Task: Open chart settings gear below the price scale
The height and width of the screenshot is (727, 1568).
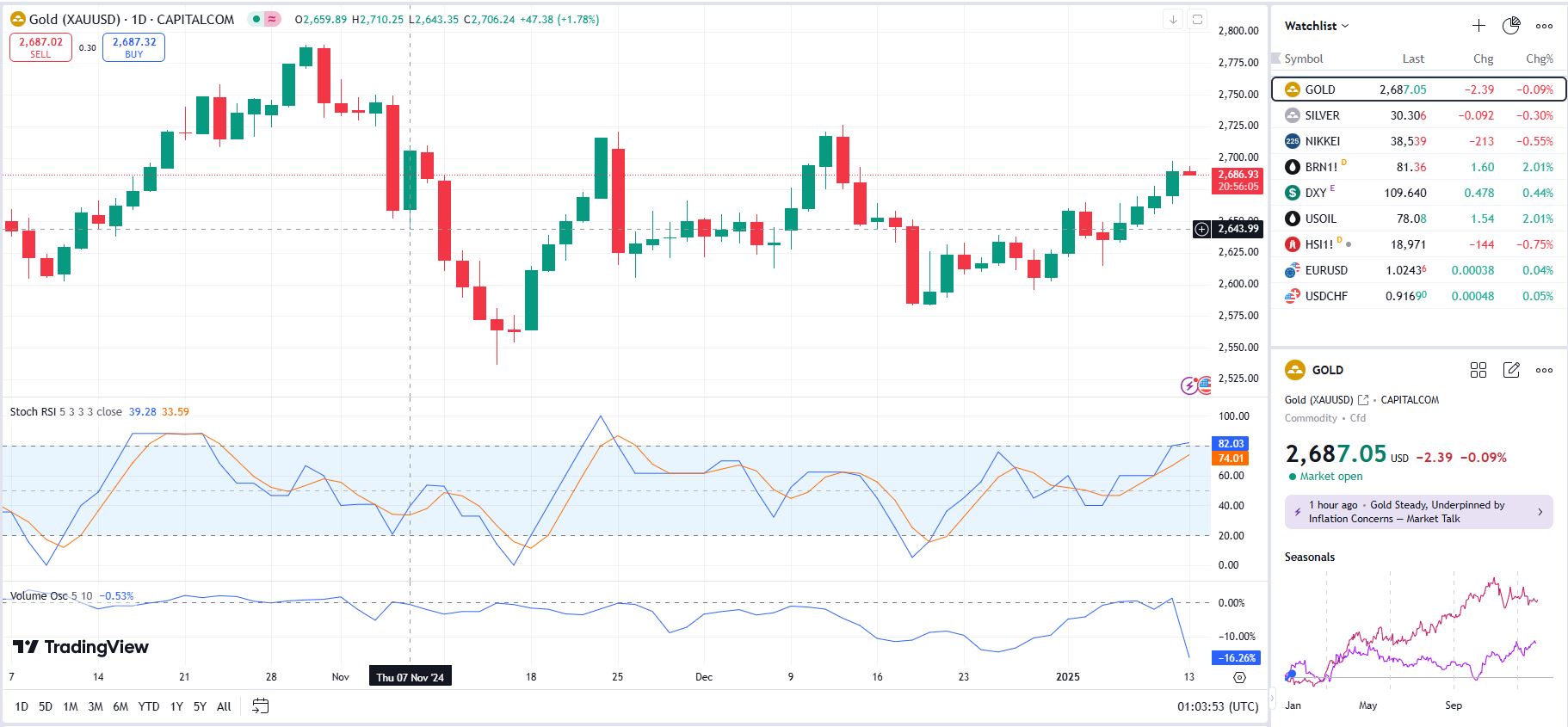Action: point(1239,677)
